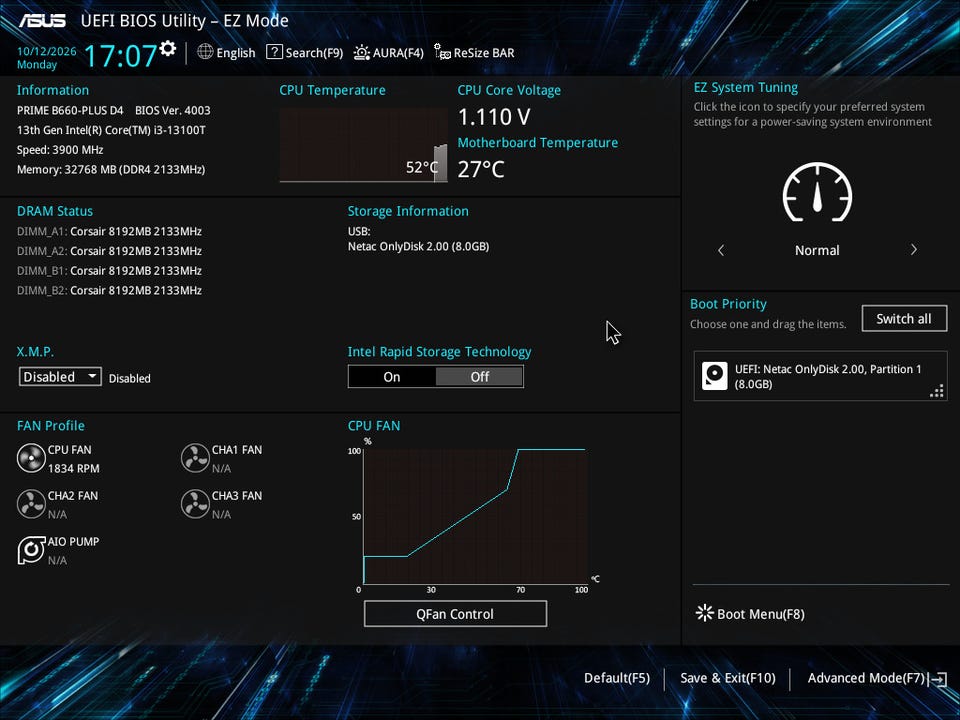Screen dimensions: 960x720
Task: Click the ReSize BAR icon
Action: click(442, 52)
